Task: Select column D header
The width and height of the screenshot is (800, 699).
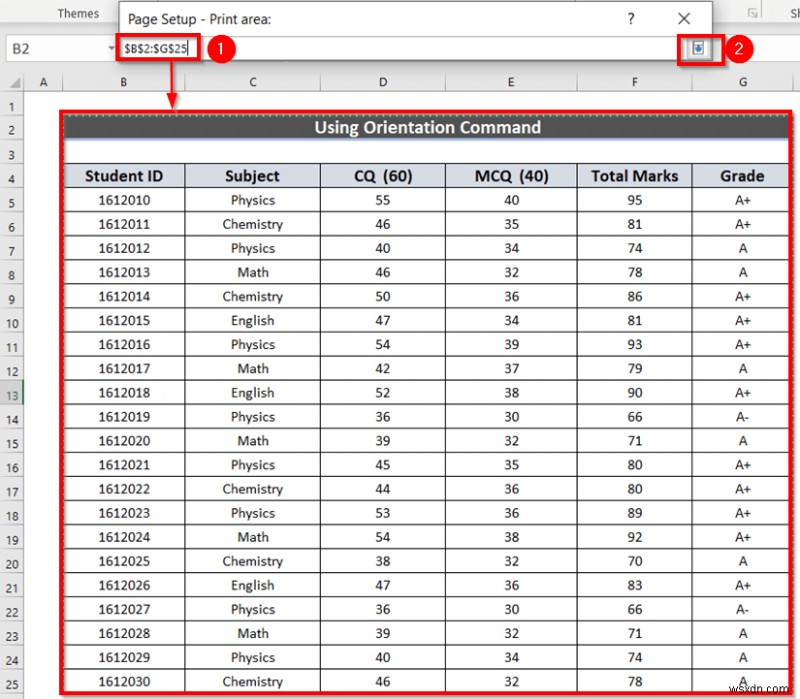Action: pyautogui.click(x=382, y=82)
